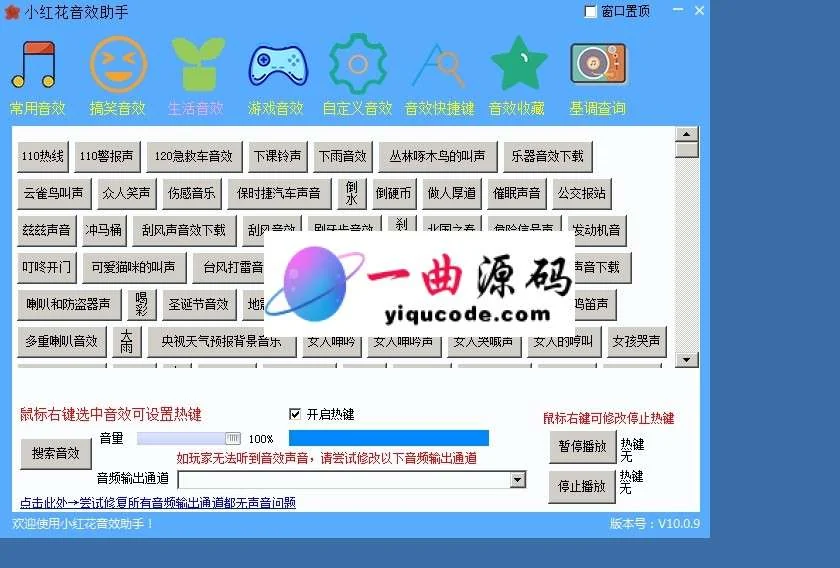Open the 基调查询 turntable icon
Image resolution: width=840 pixels, height=568 pixels.
598,64
